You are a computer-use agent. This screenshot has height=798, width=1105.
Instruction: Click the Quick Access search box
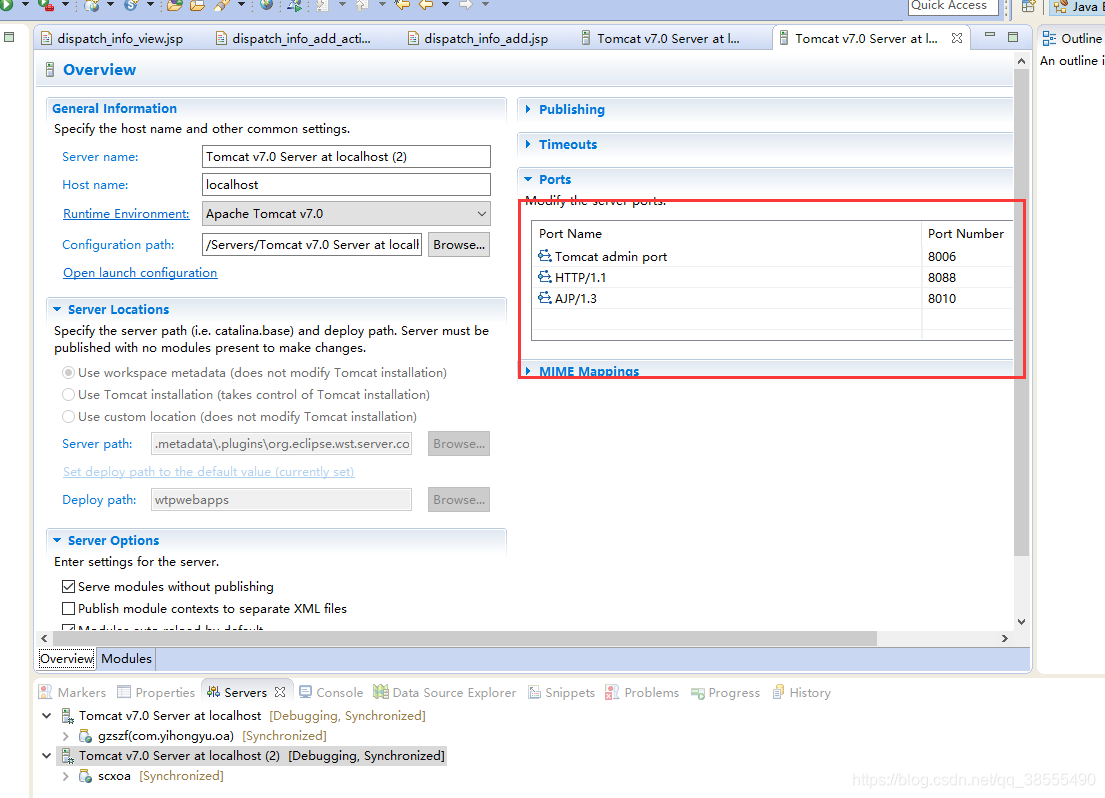pos(953,6)
